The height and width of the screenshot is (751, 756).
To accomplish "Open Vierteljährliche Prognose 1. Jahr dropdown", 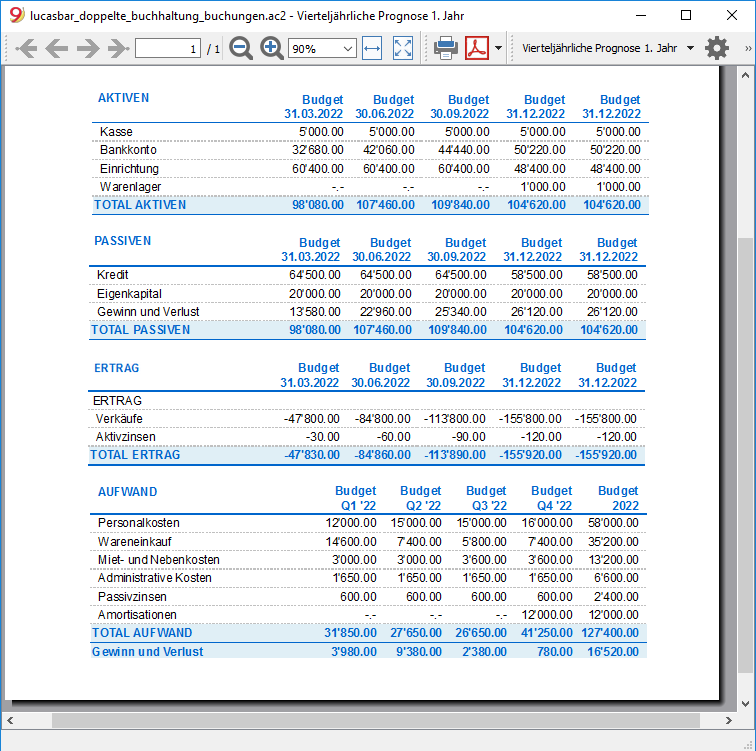I will 608,48.
